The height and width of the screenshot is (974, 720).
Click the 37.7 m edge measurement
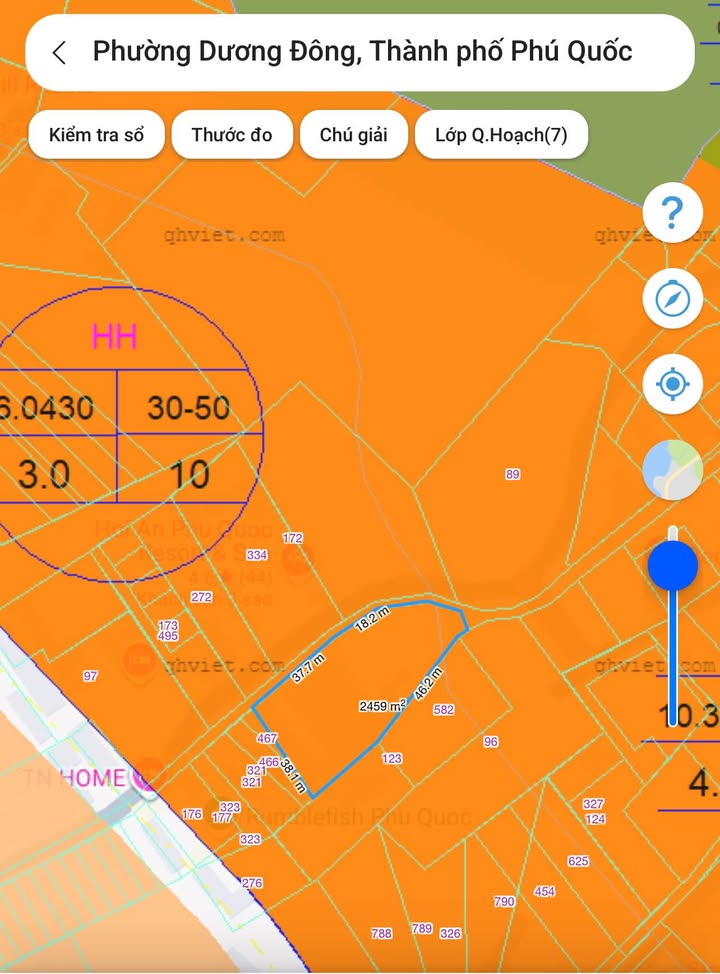[x=309, y=668]
